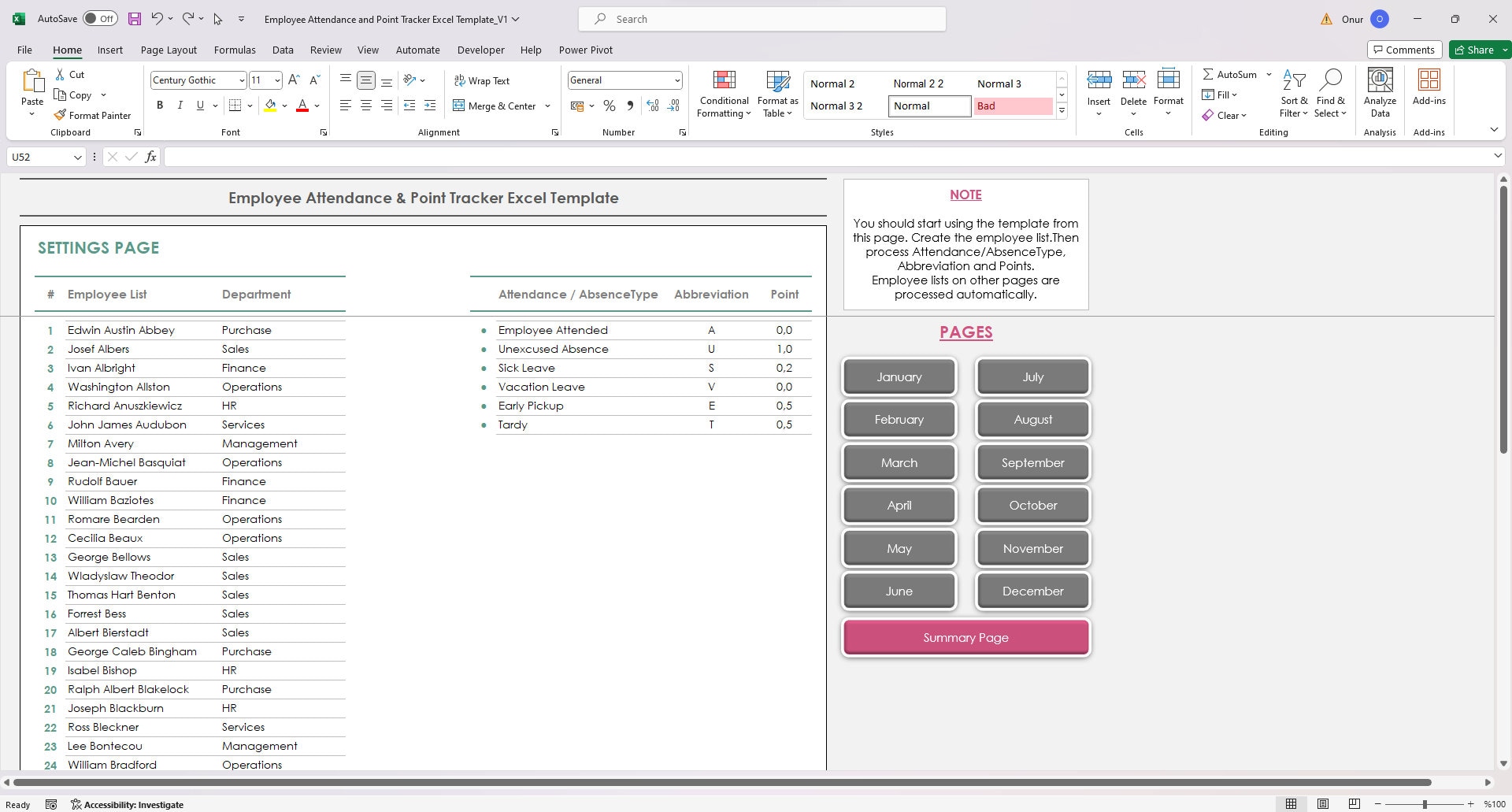Open the General number format dropdown
The image size is (1512, 812).
point(677,80)
